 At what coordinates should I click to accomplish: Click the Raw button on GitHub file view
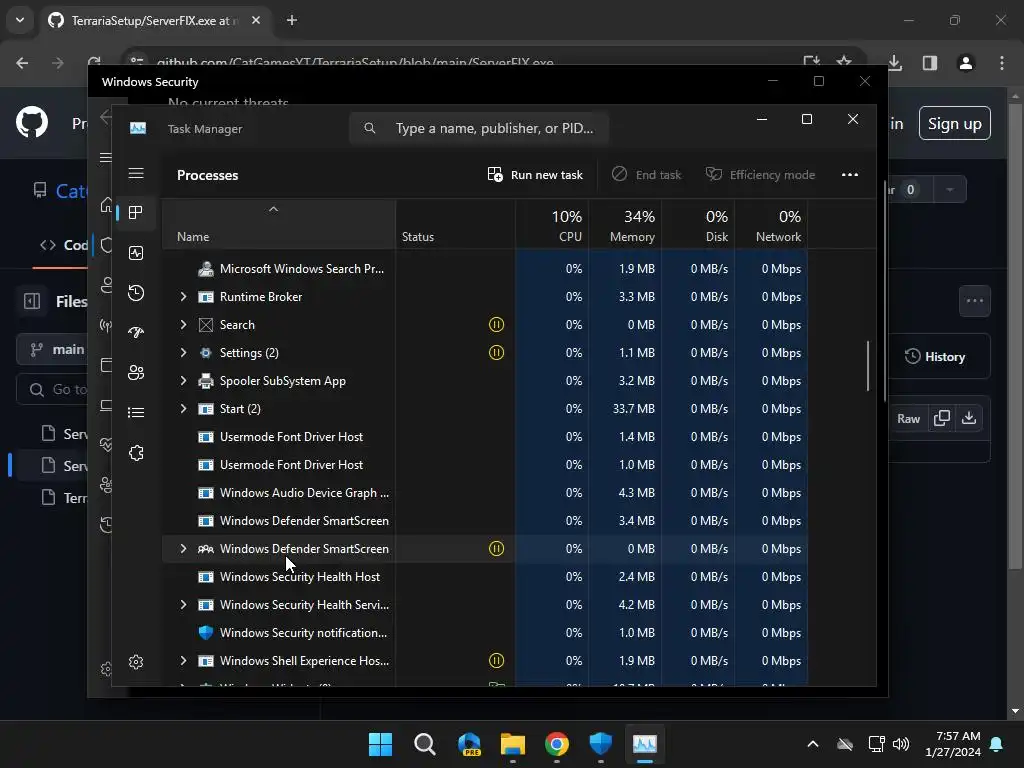(908, 419)
